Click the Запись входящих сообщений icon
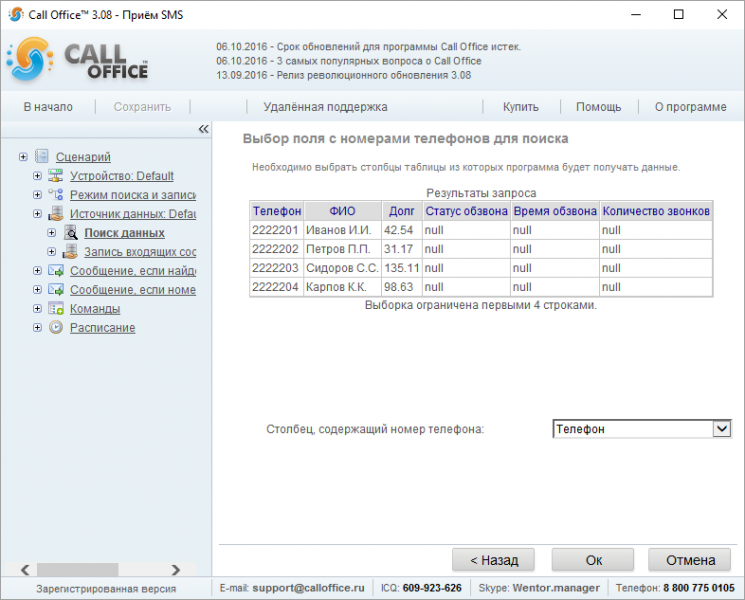The width and height of the screenshot is (745, 600). coord(70,251)
